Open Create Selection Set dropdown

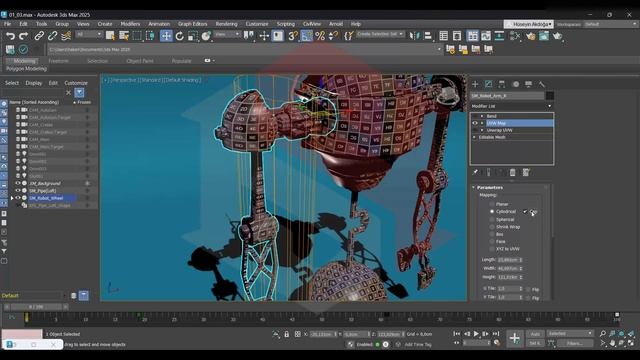coord(380,34)
